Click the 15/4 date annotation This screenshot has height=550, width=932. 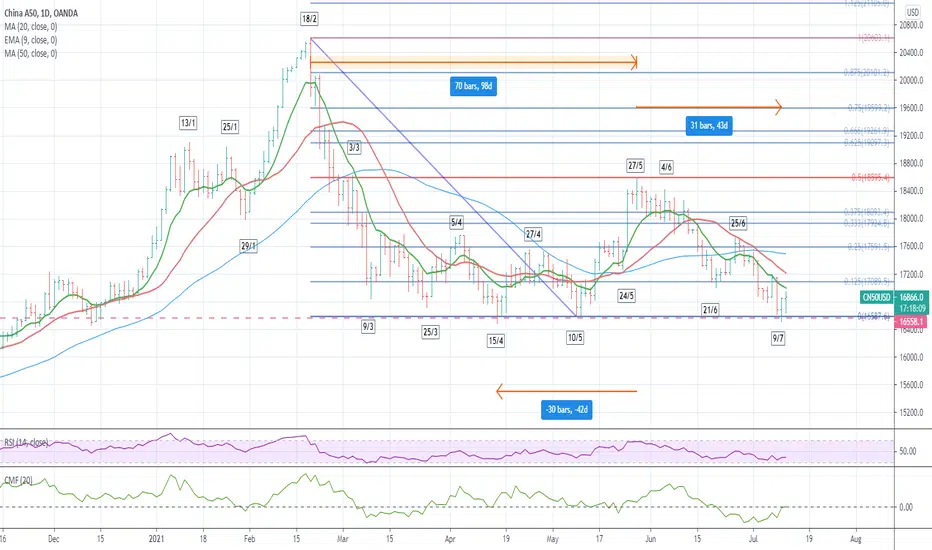click(x=496, y=341)
